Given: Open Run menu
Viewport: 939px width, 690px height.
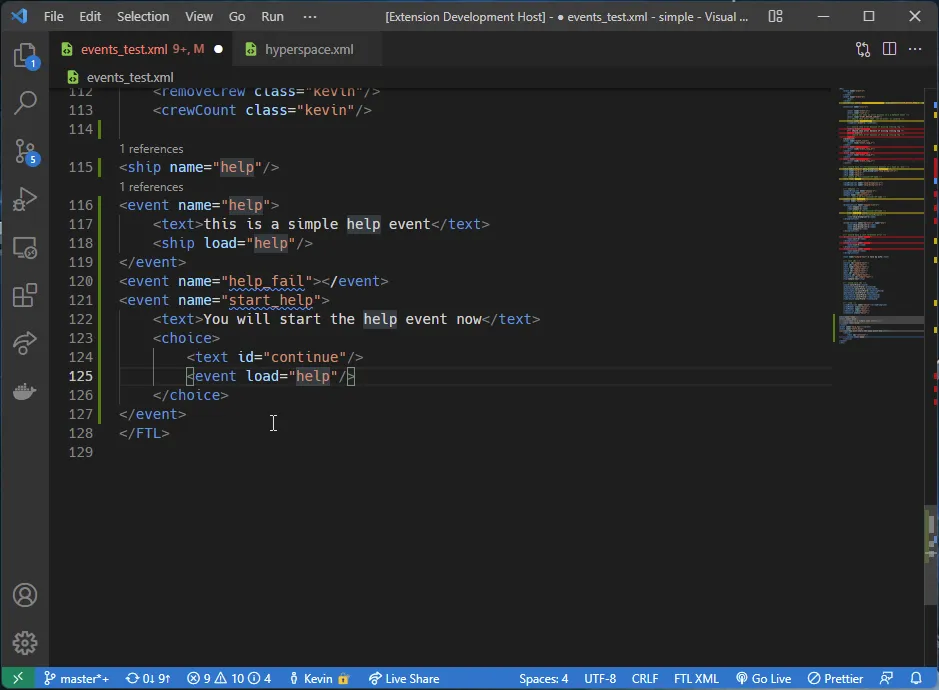Looking at the screenshot, I should pos(272,16).
